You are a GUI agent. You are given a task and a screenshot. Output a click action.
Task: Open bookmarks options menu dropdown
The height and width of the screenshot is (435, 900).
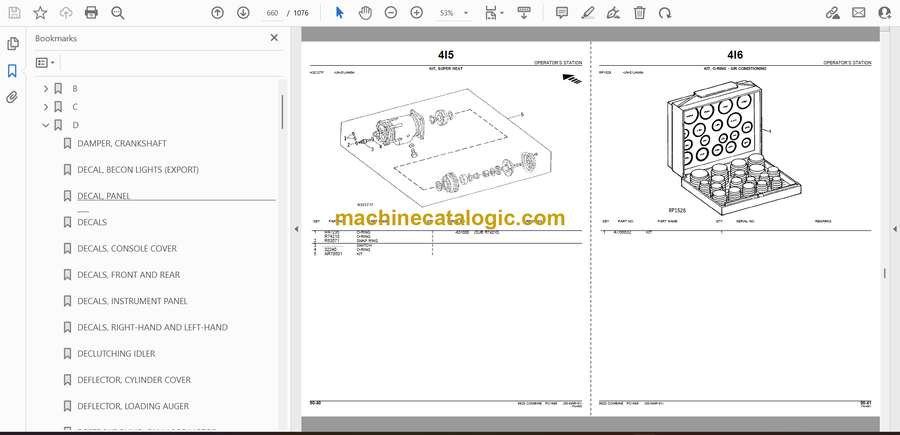[x=45, y=63]
